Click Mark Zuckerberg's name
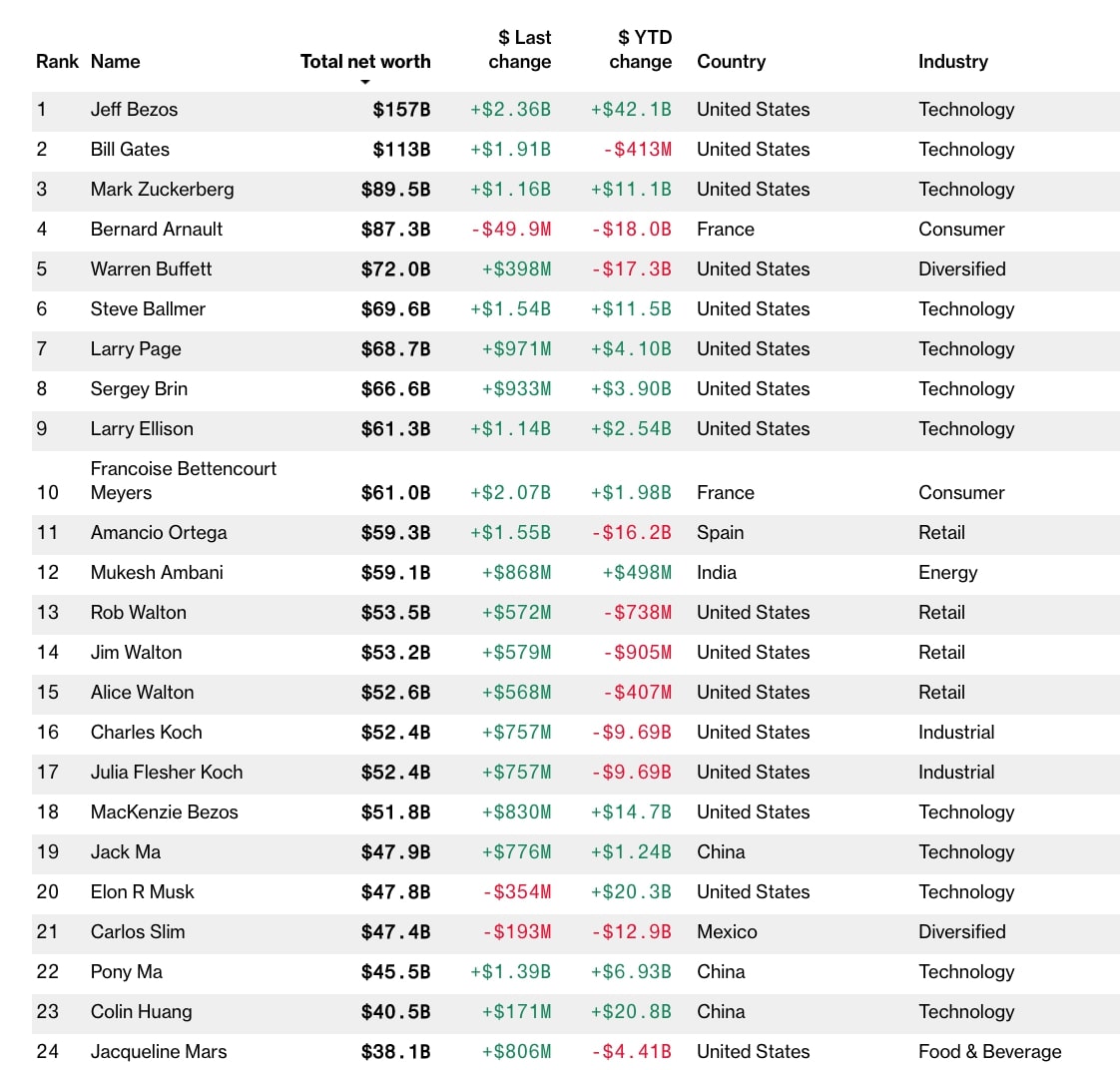The height and width of the screenshot is (1070, 1120). [x=162, y=189]
